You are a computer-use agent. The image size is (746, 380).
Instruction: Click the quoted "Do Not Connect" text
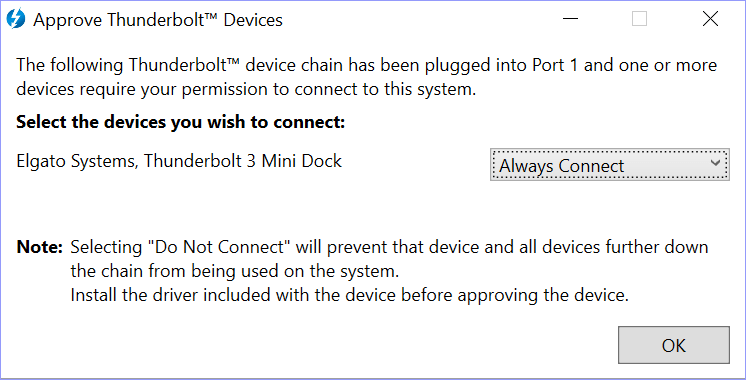[219, 247]
